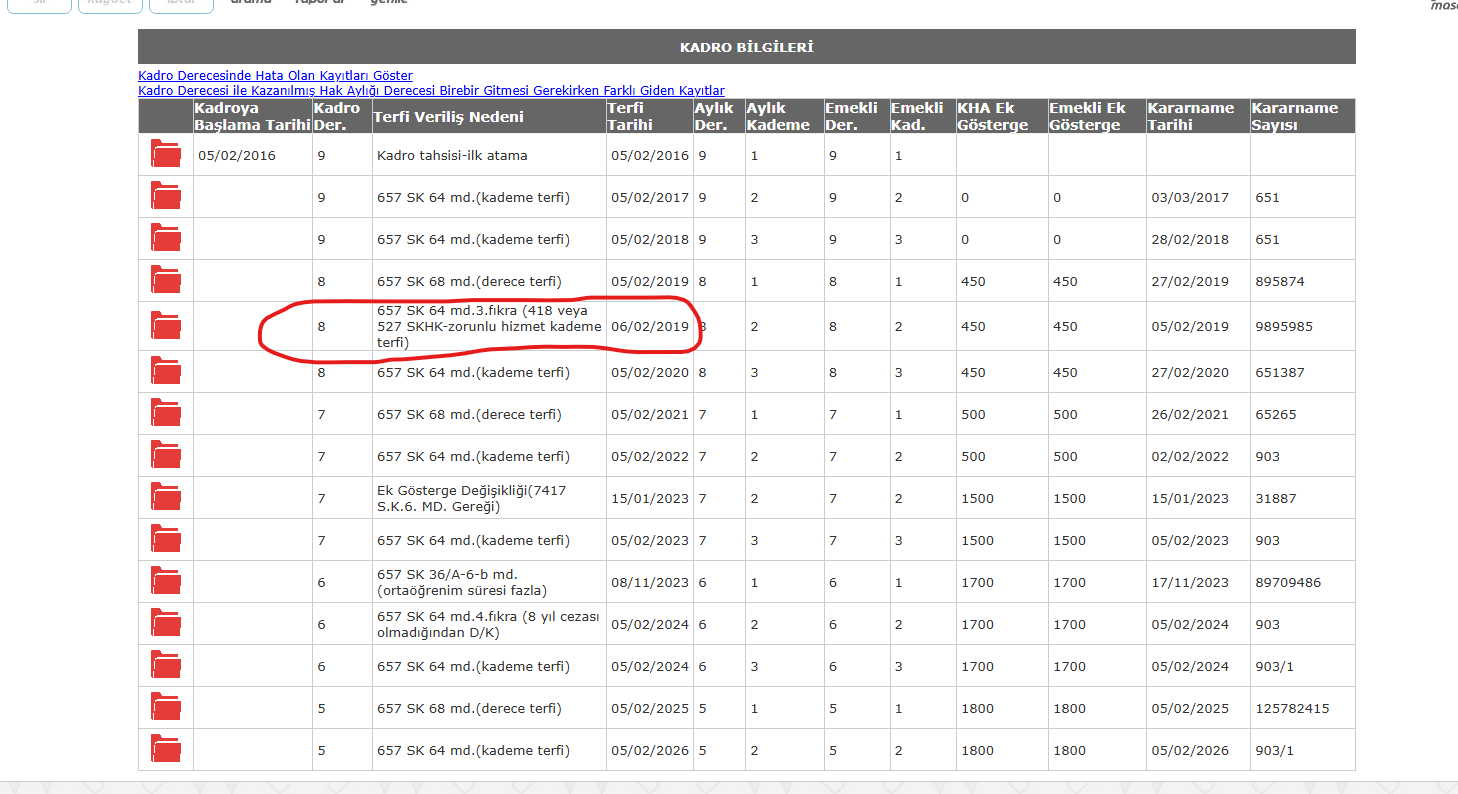1458x794 pixels.
Task: Select folder icon for terfi dated 05/02/2022
Action: pos(166,456)
